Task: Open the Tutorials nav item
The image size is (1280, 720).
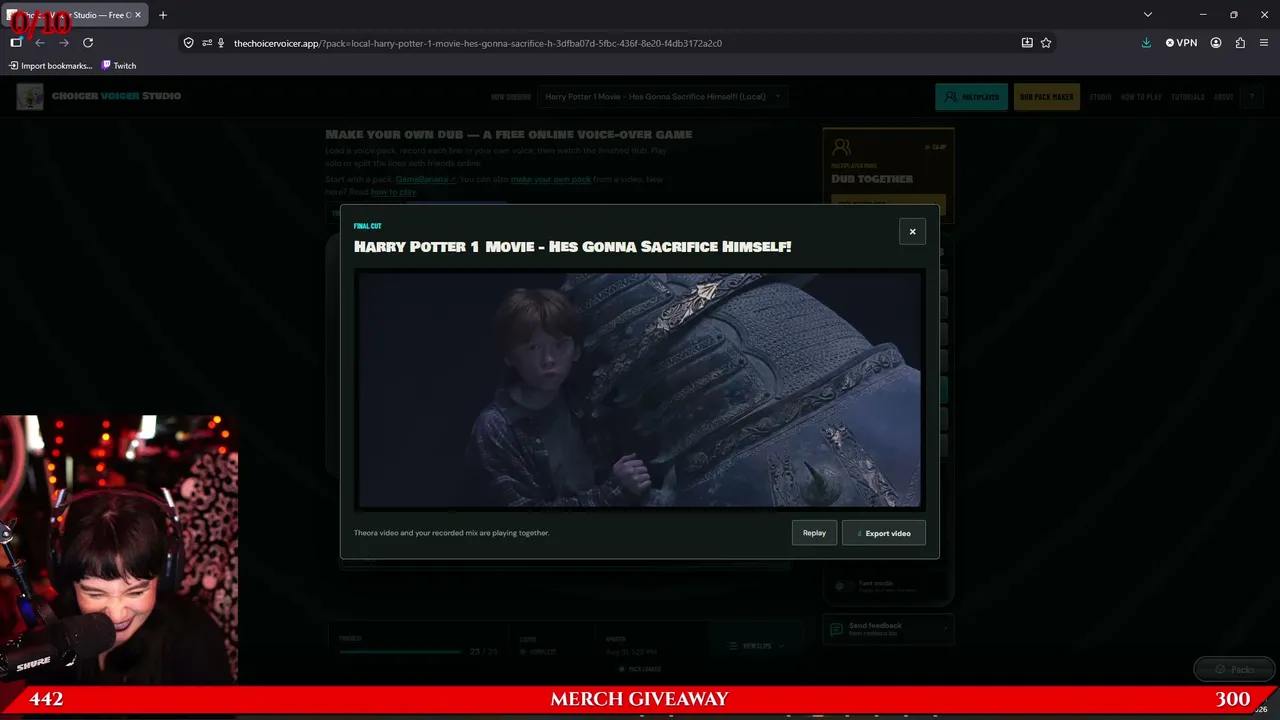Action: tap(1188, 97)
